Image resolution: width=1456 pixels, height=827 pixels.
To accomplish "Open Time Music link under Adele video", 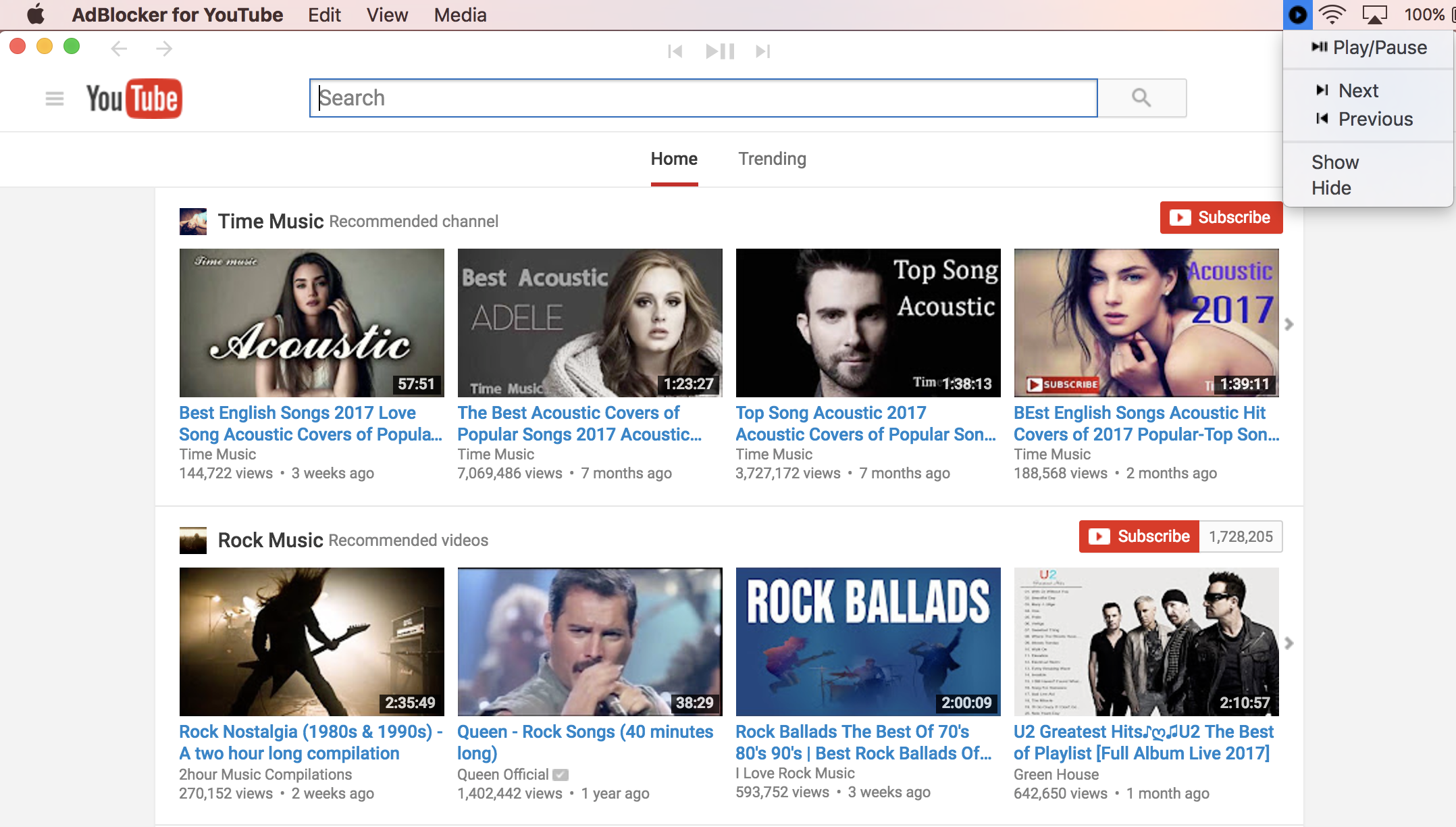I will (496, 454).
